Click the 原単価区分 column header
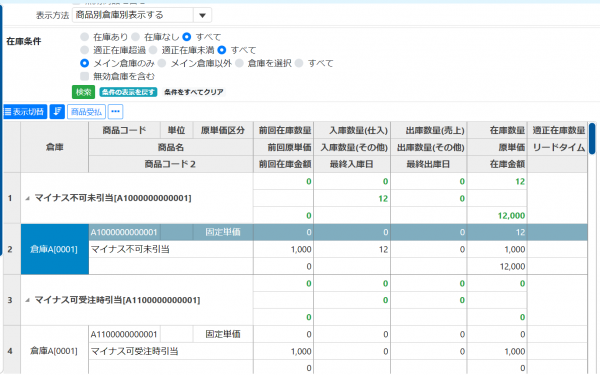Image resolution: width=600 pixels, height=375 pixels. tap(223, 130)
